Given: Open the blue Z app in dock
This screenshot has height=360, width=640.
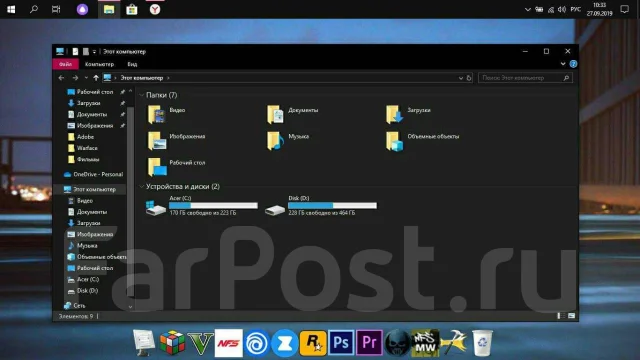Looking at the screenshot, I should pyautogui.click(x=284, y=343).
